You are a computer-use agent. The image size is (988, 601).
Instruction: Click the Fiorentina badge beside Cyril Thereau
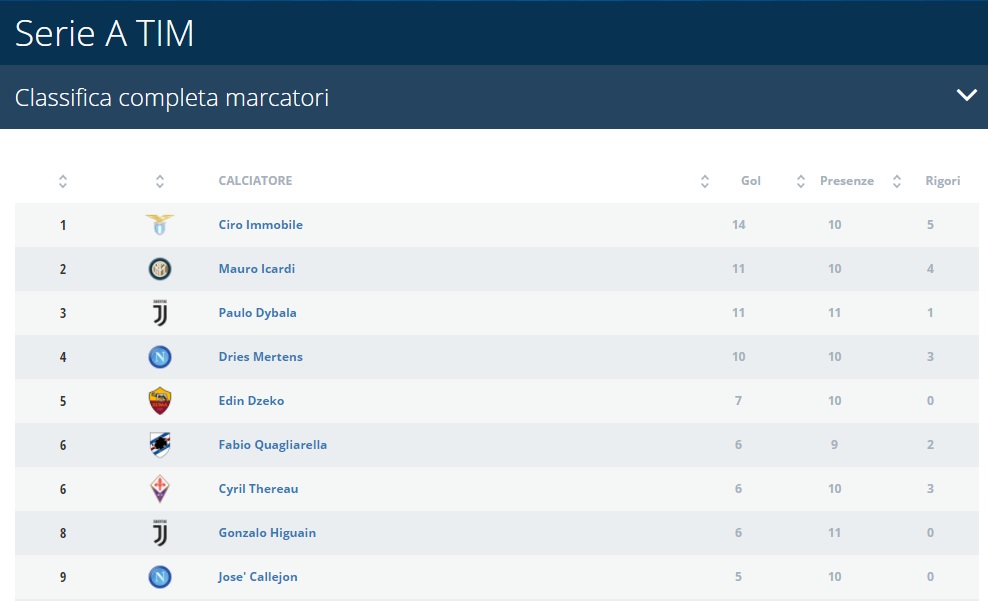(160, 489)
